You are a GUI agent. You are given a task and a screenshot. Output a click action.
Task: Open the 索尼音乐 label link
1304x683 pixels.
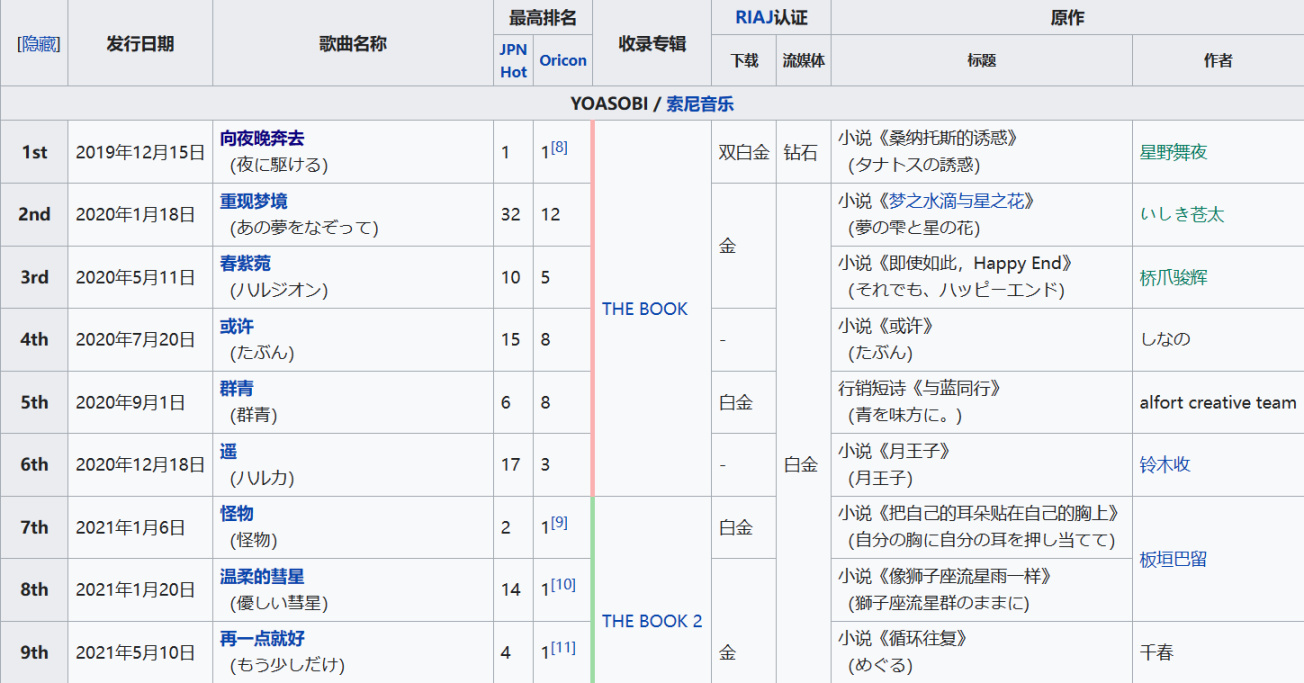click(701, 103)
